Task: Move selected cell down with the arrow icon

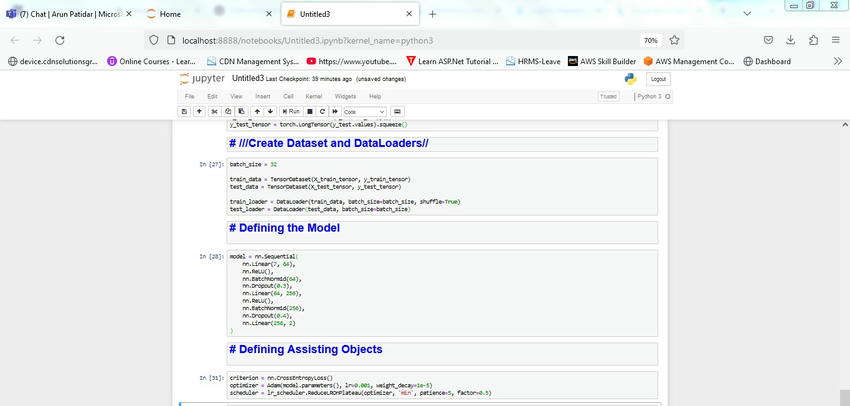Action: [x=271, y=111]
